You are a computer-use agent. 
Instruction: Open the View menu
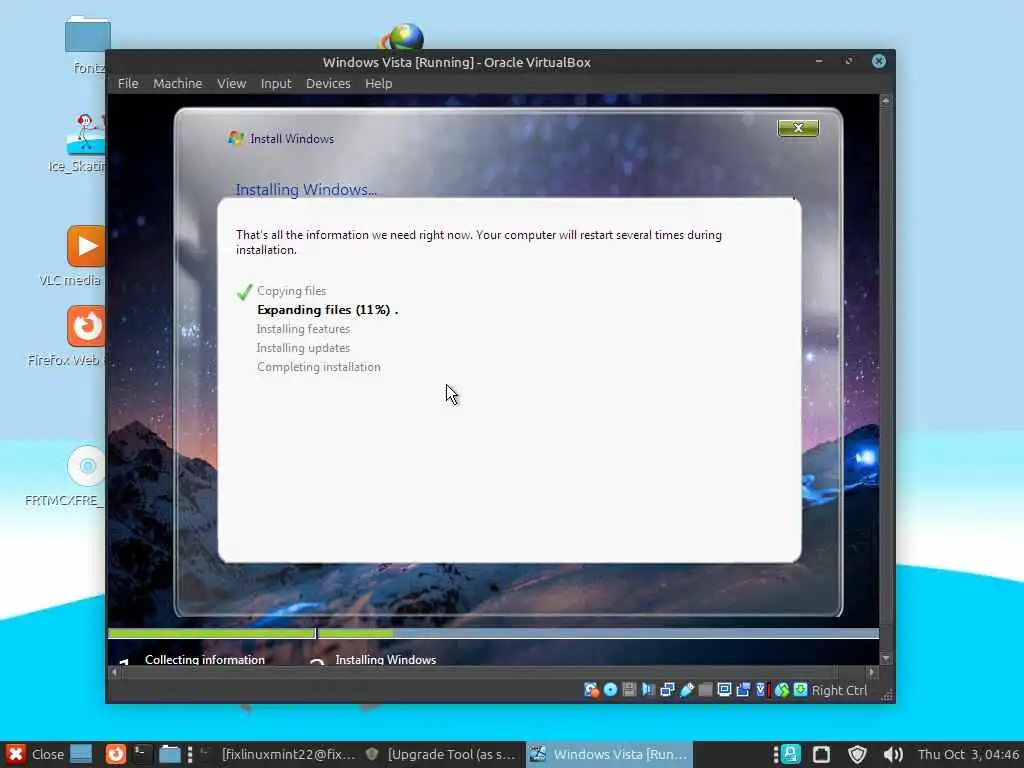pyautogui.click(x=231, y=84)
